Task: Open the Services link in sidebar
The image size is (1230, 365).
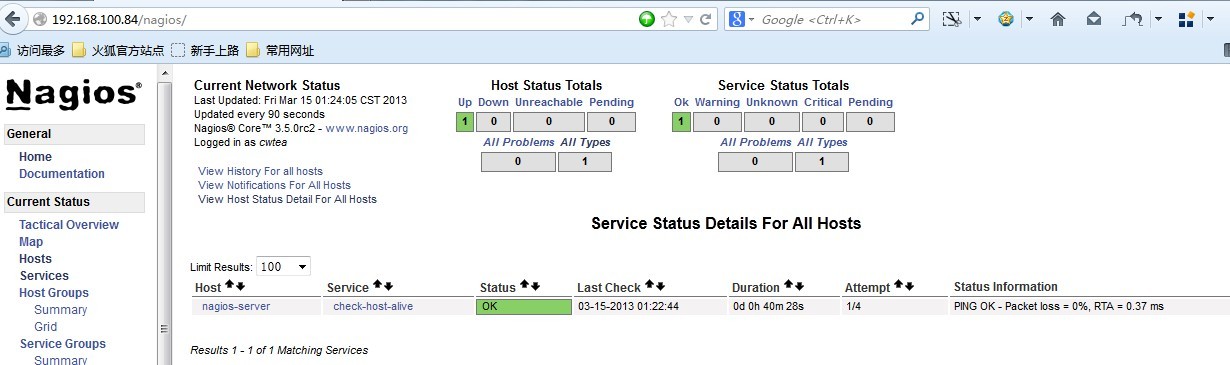Action: click(44, 276)
